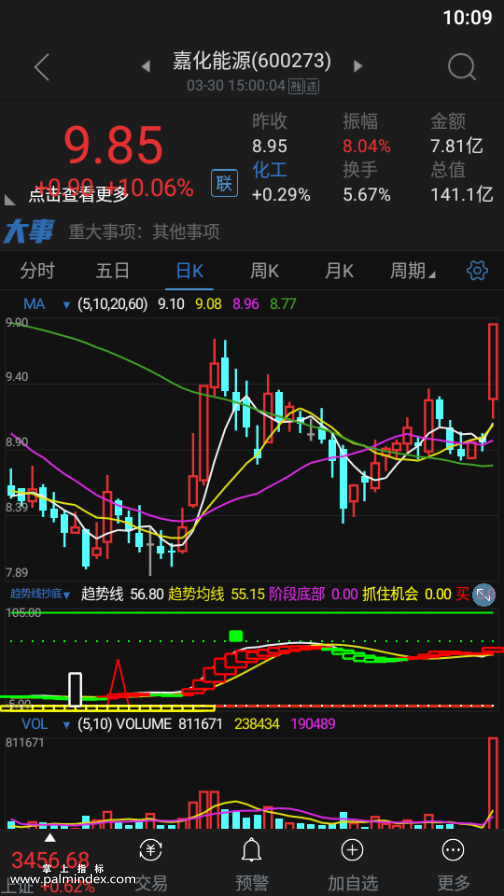Image resolution: width=504 pixels, height=896 pixels.
Task: Switch to 周K tab
Action: click(264, 271)
